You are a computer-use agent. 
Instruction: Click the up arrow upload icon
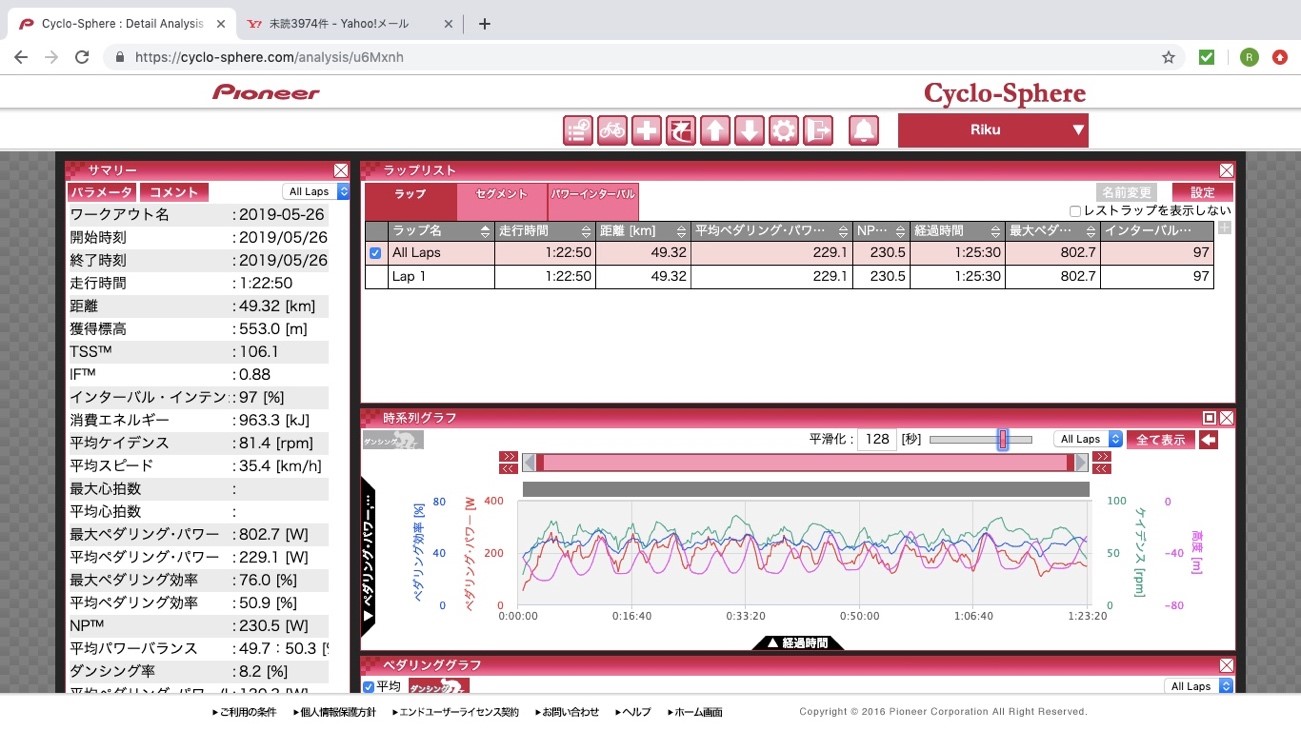tap(715, 131)
